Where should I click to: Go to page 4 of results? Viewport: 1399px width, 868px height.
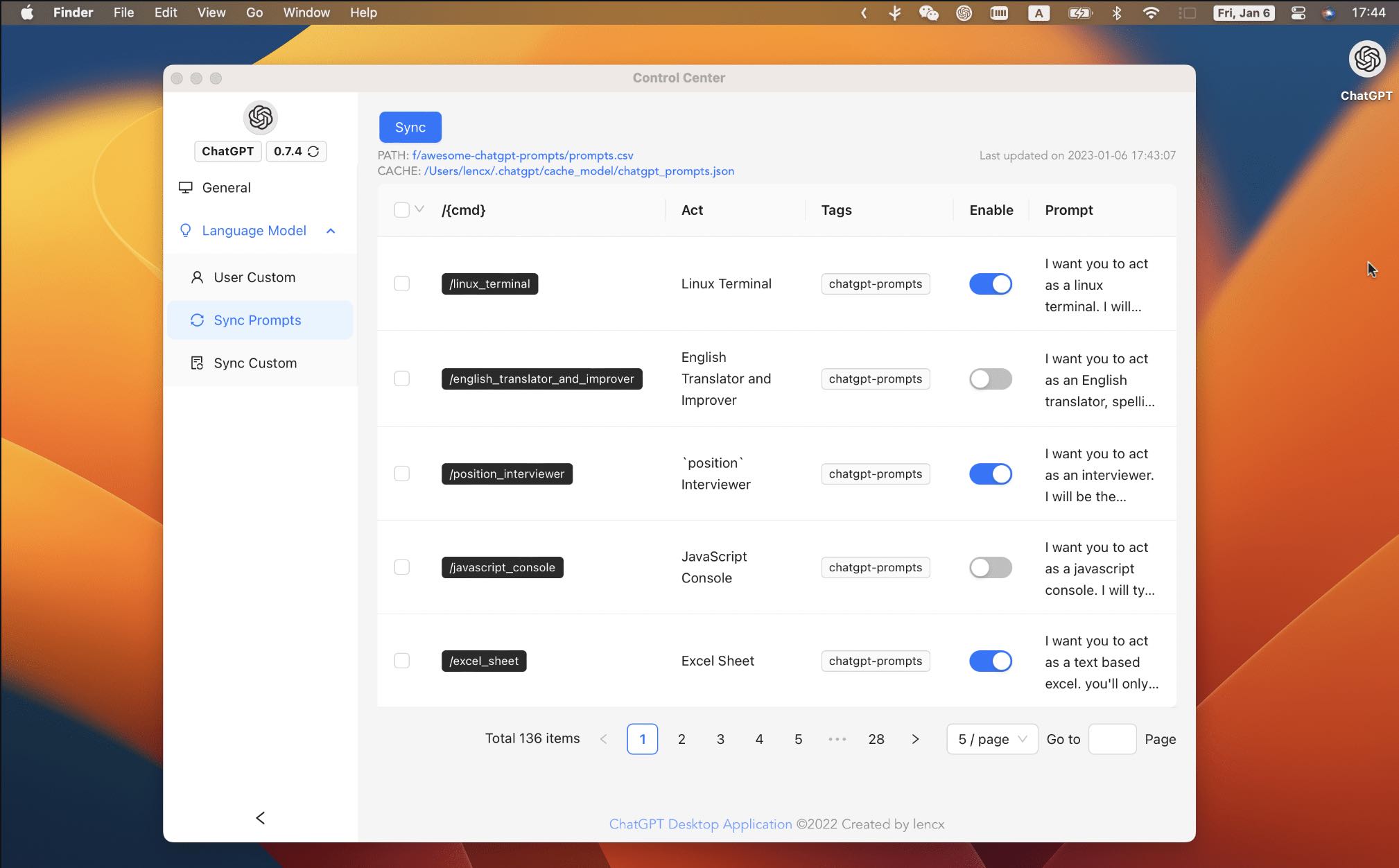coord(759,739)
